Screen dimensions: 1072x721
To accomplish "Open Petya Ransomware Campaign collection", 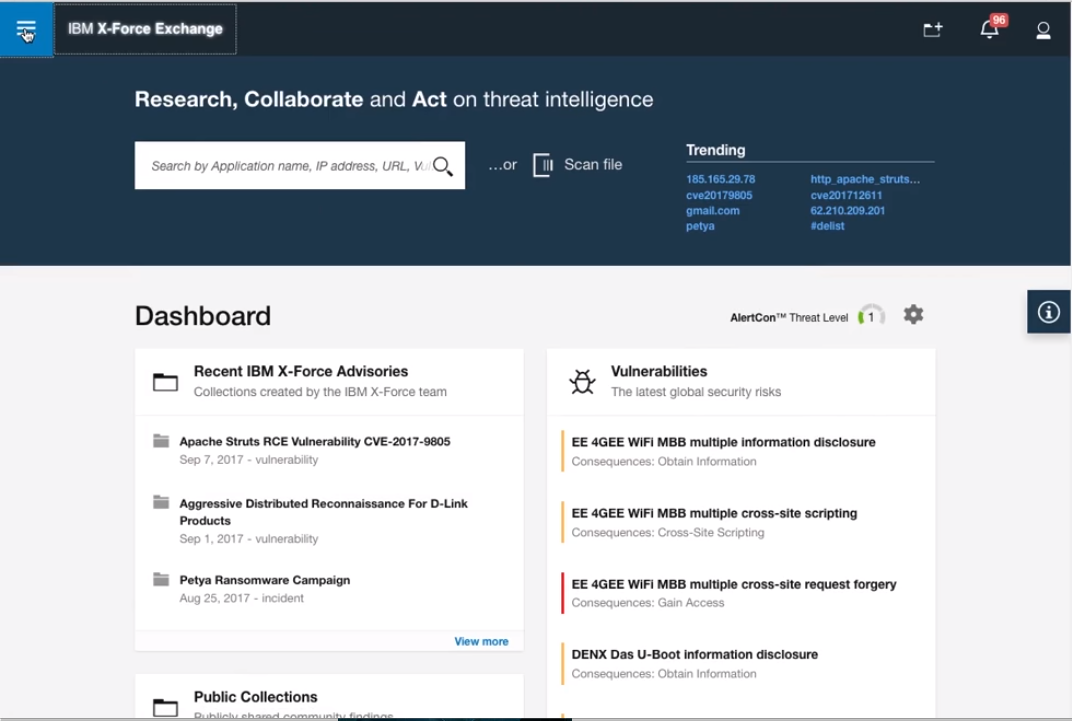I will 264,580.
